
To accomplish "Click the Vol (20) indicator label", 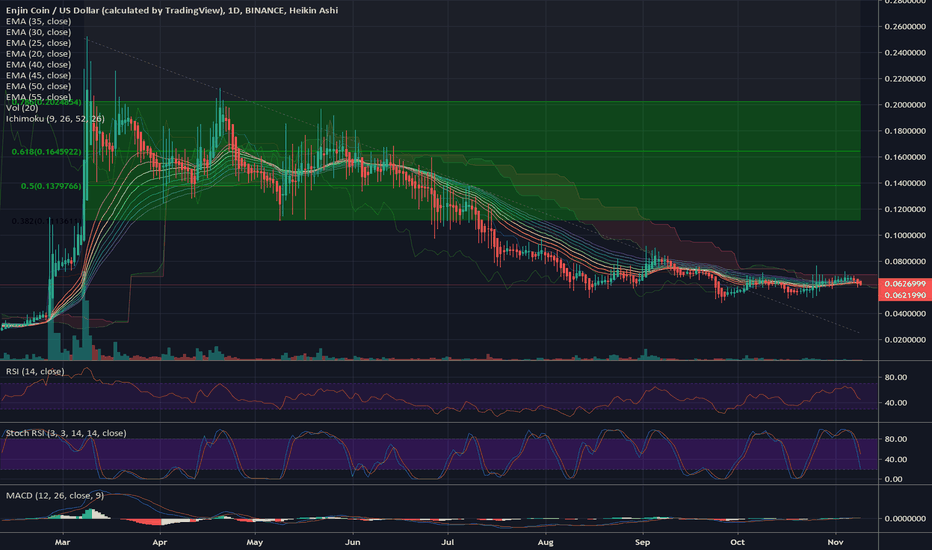I will [21, 108].
